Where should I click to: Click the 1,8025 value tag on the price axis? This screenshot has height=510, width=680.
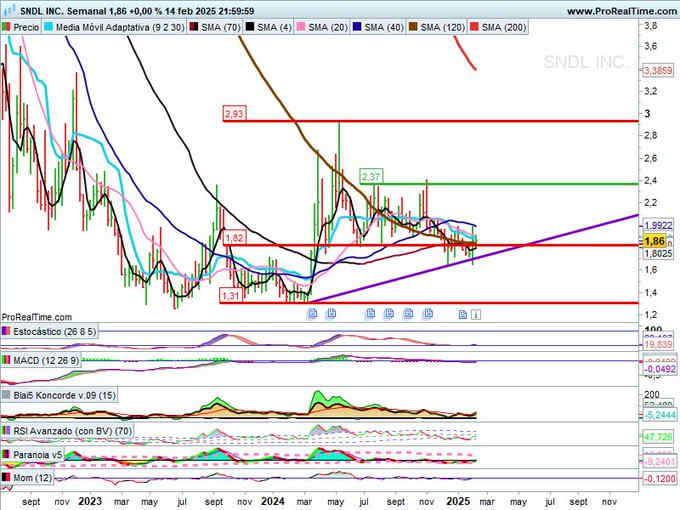tap(658, 254)
